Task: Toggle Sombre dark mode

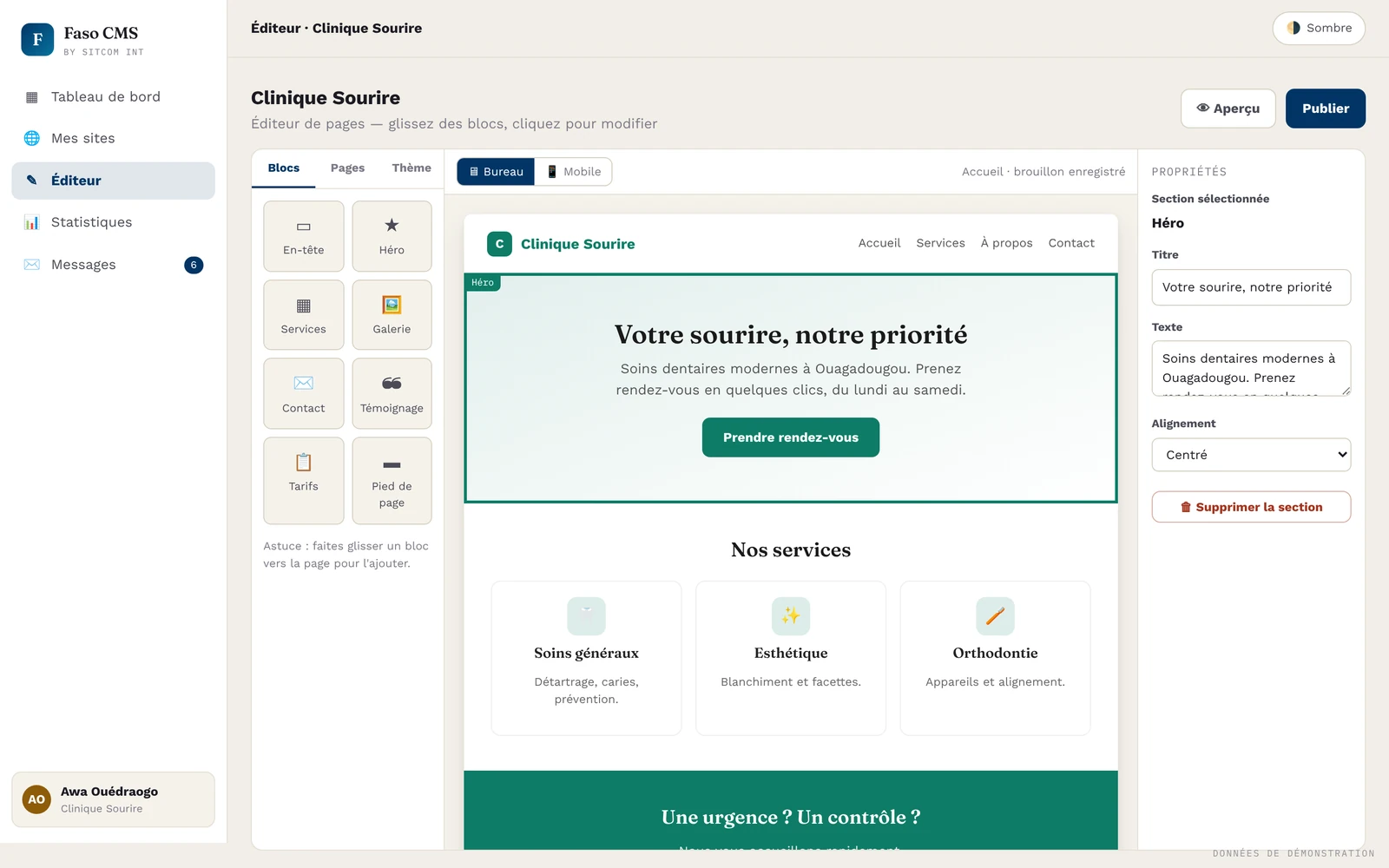Action: coord(1319,28)
